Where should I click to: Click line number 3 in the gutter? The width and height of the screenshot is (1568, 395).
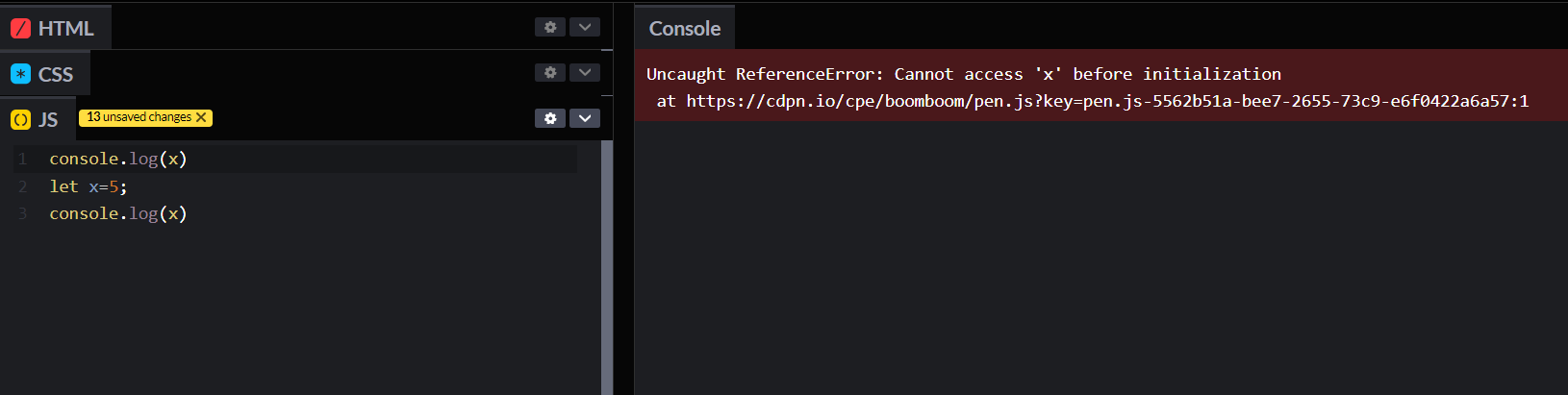click(x=22, y=213)
